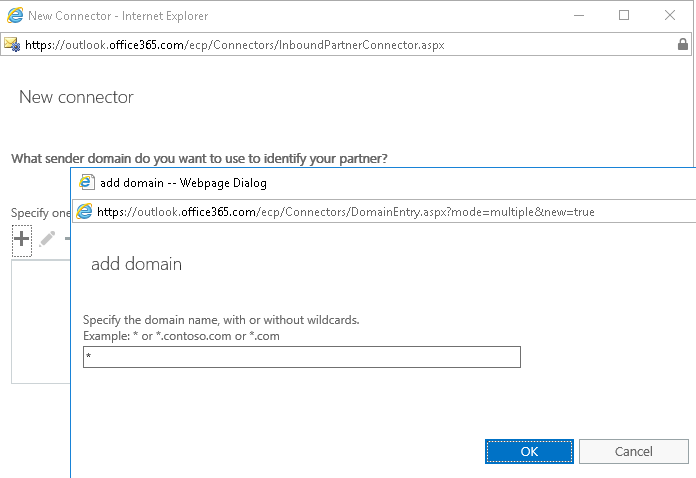Click the empty domain list box

(x=41, y=321)
